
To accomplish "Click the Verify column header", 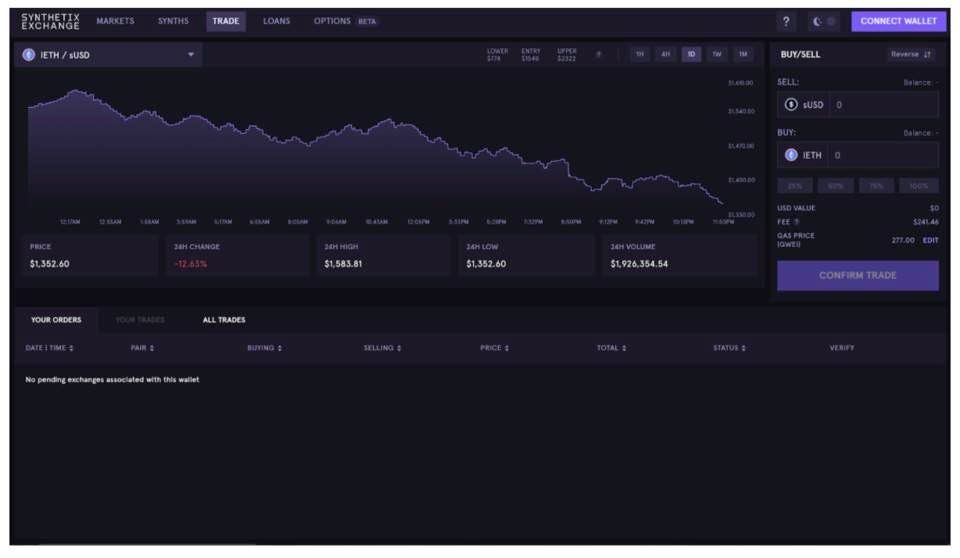I will [x=842, y=348].
